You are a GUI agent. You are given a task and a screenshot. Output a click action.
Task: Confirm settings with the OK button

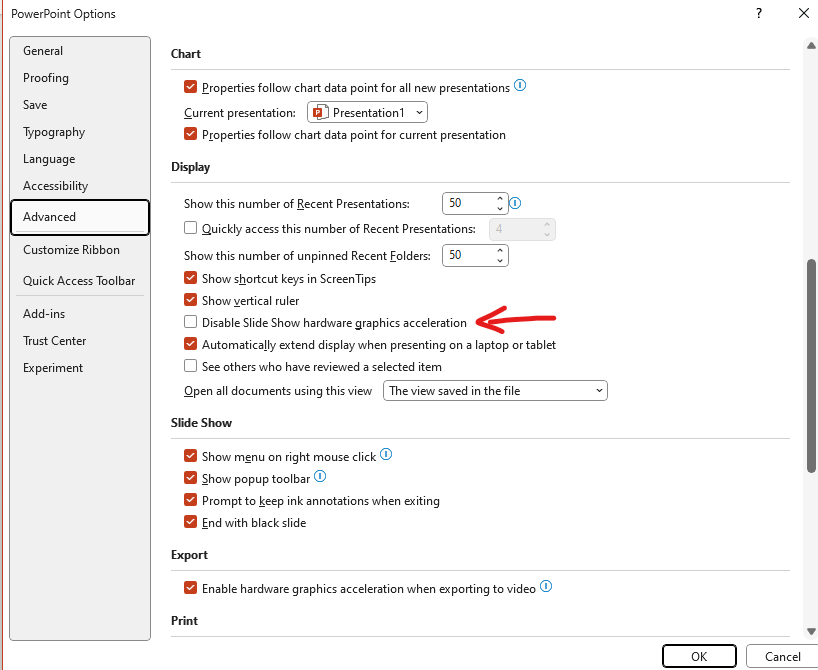[x=699, y=656]
